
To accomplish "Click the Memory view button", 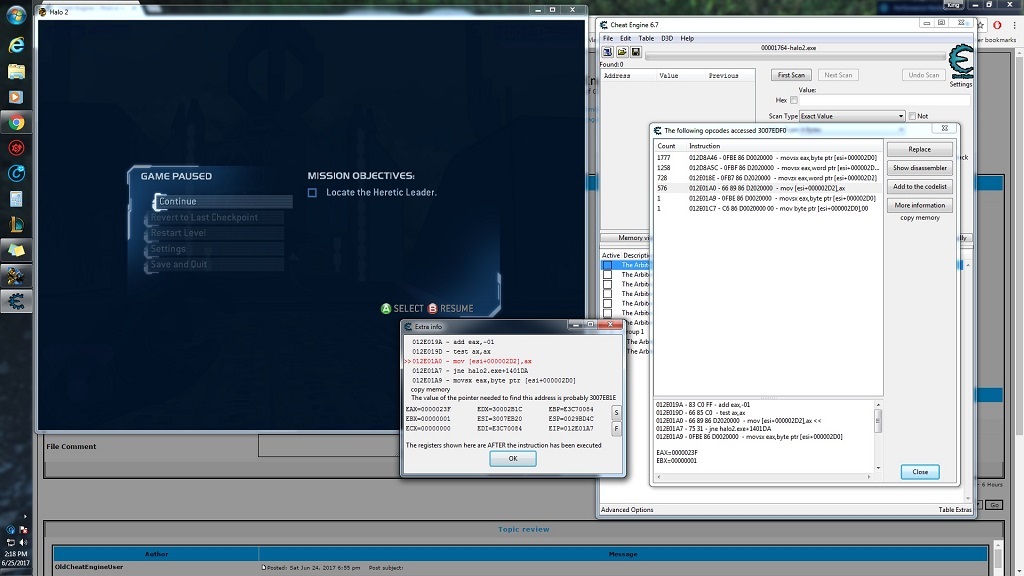I will pos(626,238).
